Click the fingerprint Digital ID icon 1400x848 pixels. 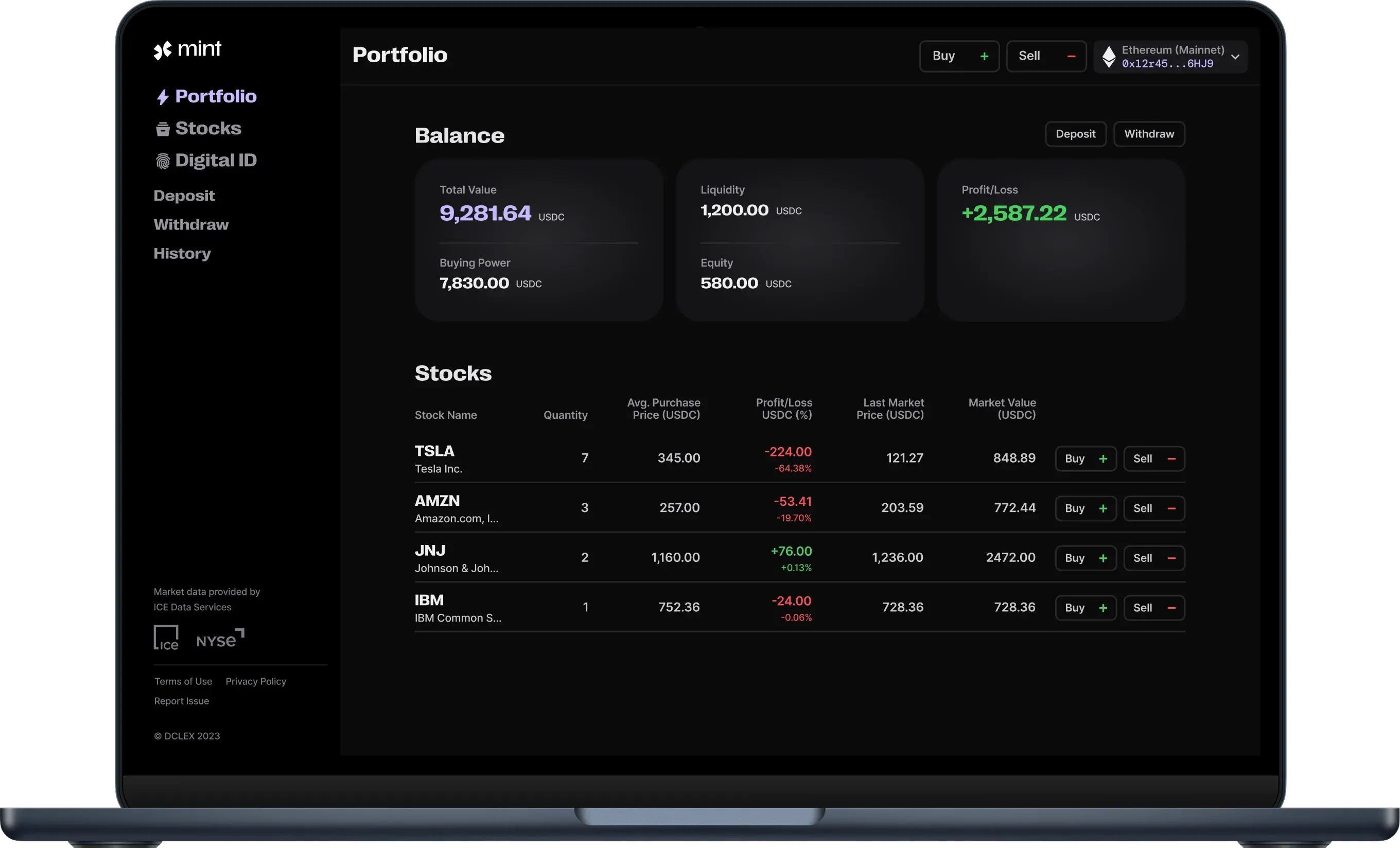tap(163, 161)
